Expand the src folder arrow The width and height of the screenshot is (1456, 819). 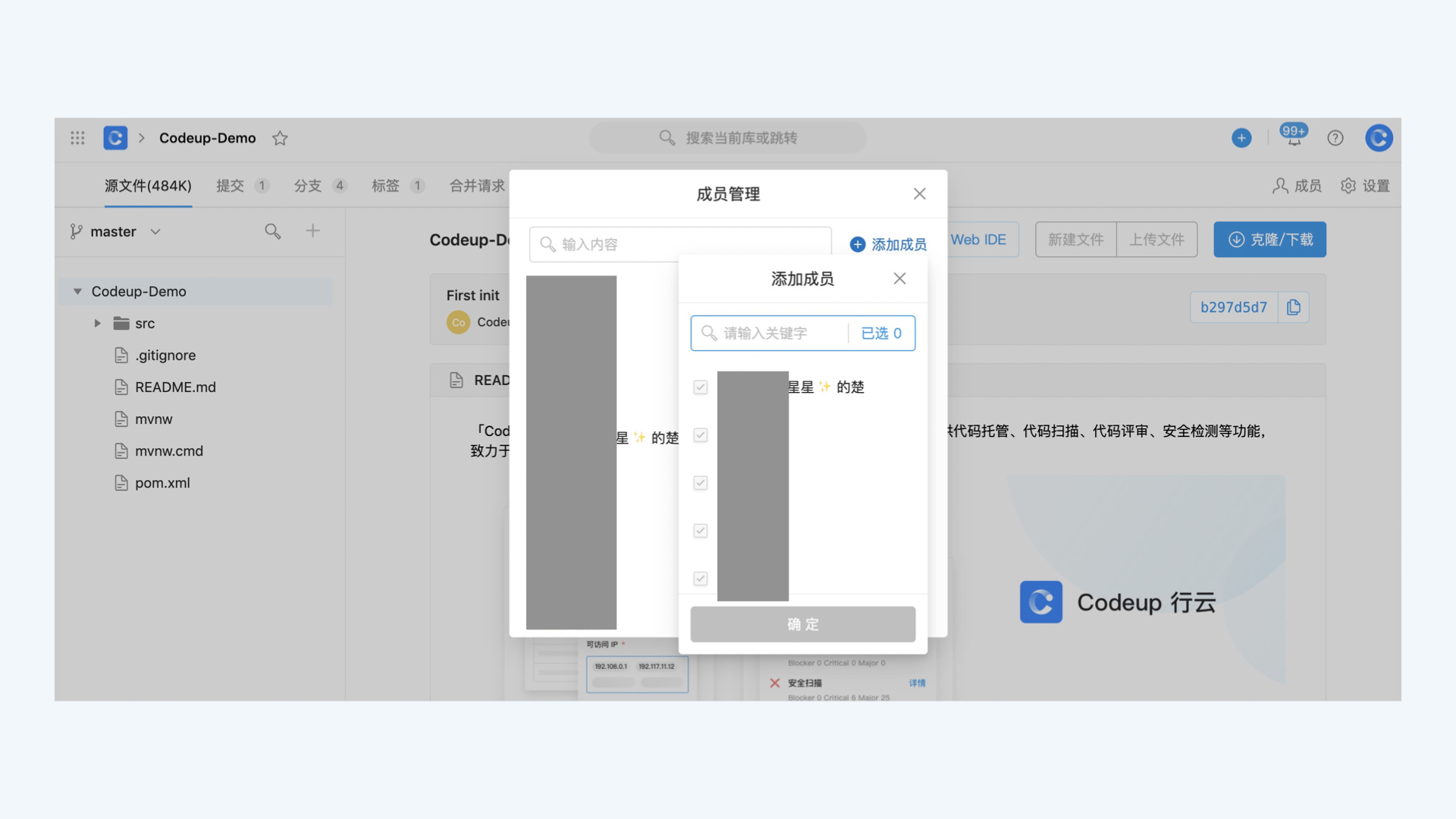click(x=97, y=323)
